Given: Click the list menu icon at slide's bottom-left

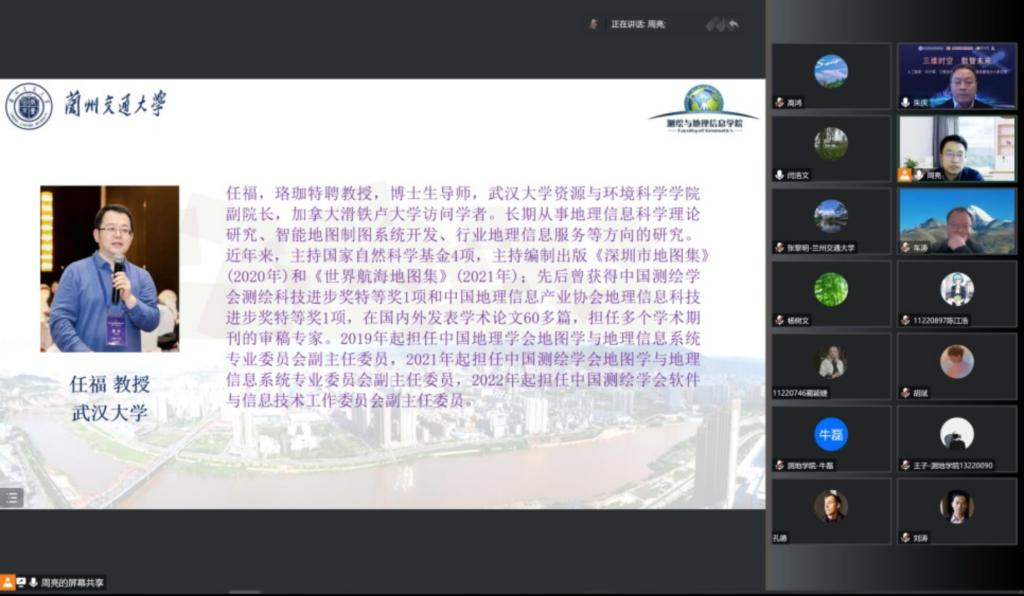Looking at the screenshot, I should coord(11,497).
